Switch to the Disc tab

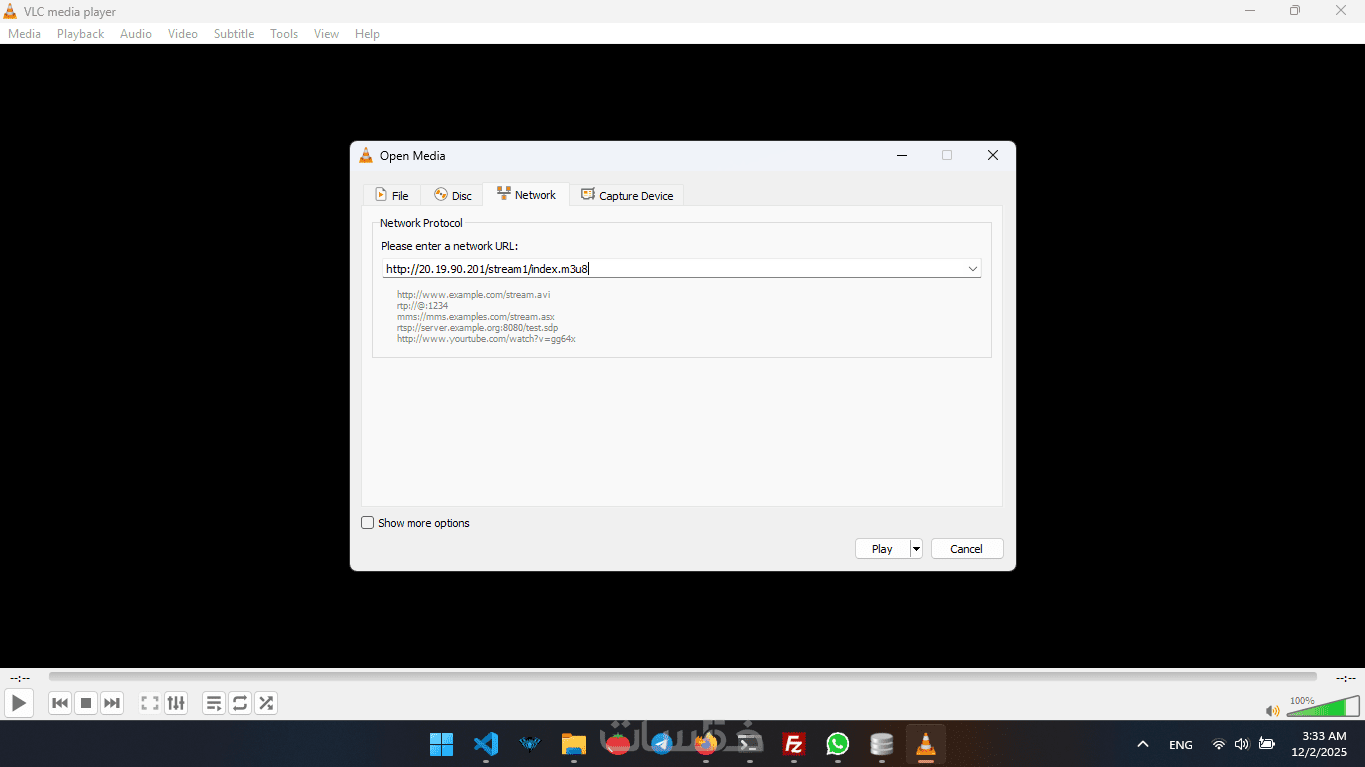point(452,195)
